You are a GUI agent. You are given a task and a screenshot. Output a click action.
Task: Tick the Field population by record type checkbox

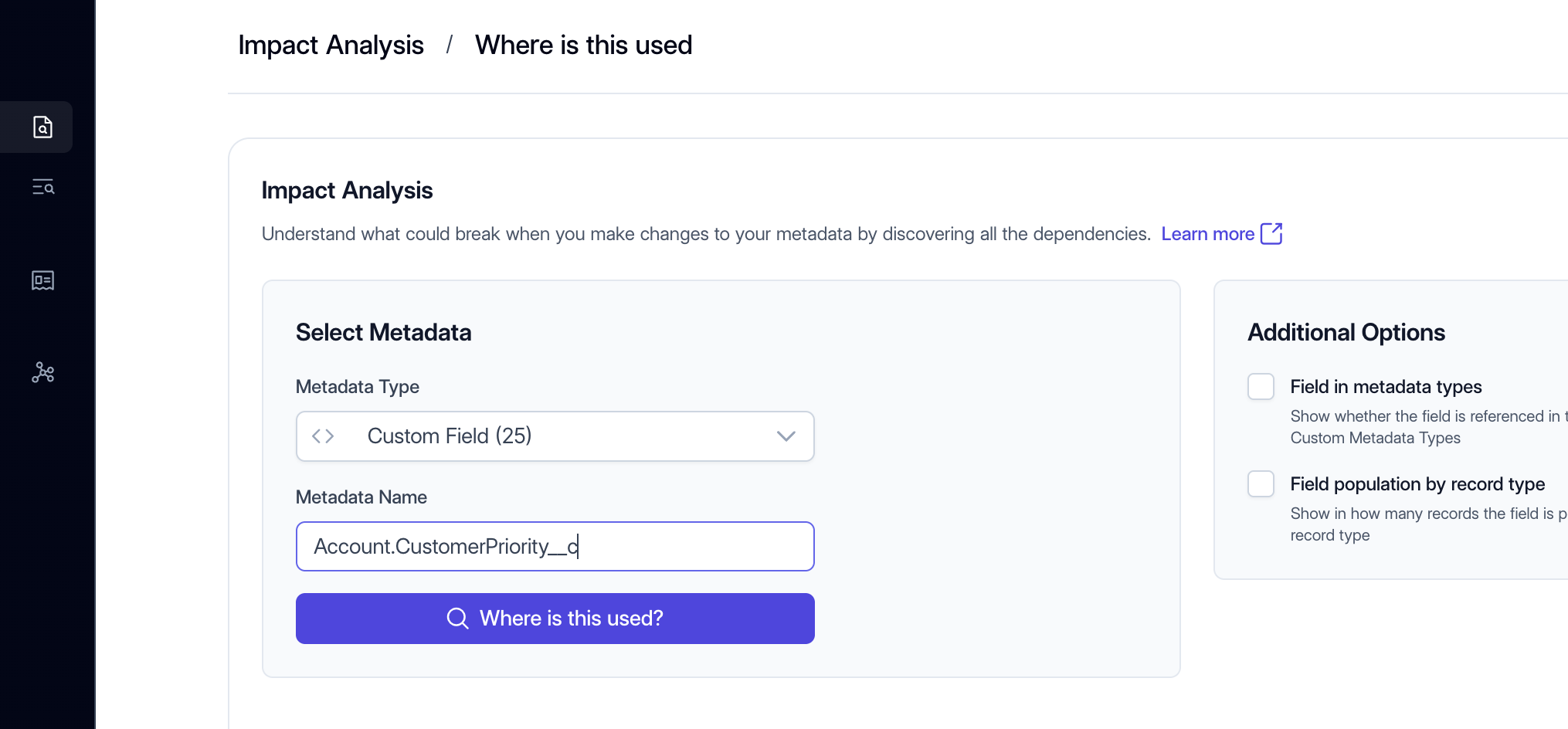pyautogui.click(x=1261, y=484)
